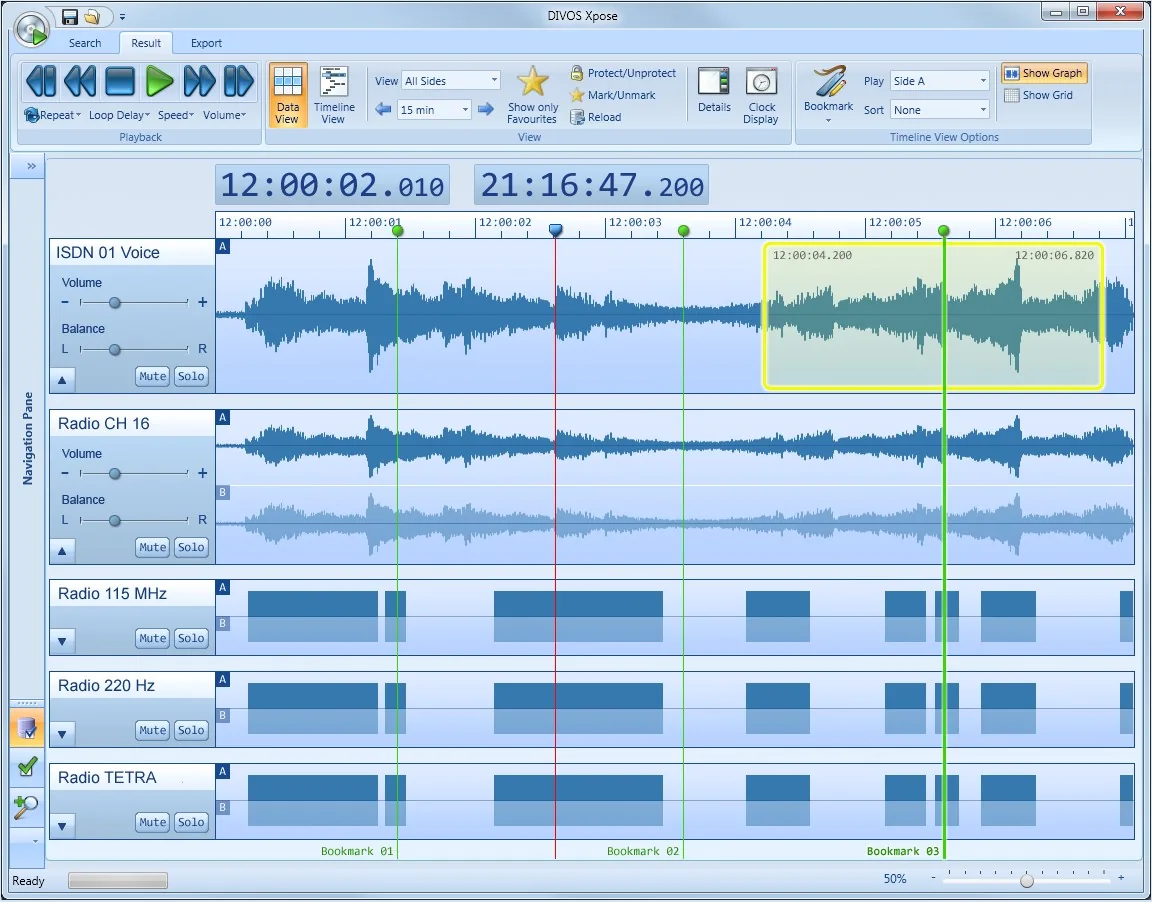Viewport: 1152px width, 902px height.
Task: Click the Reload icon in View group
Action: [577, 117]
